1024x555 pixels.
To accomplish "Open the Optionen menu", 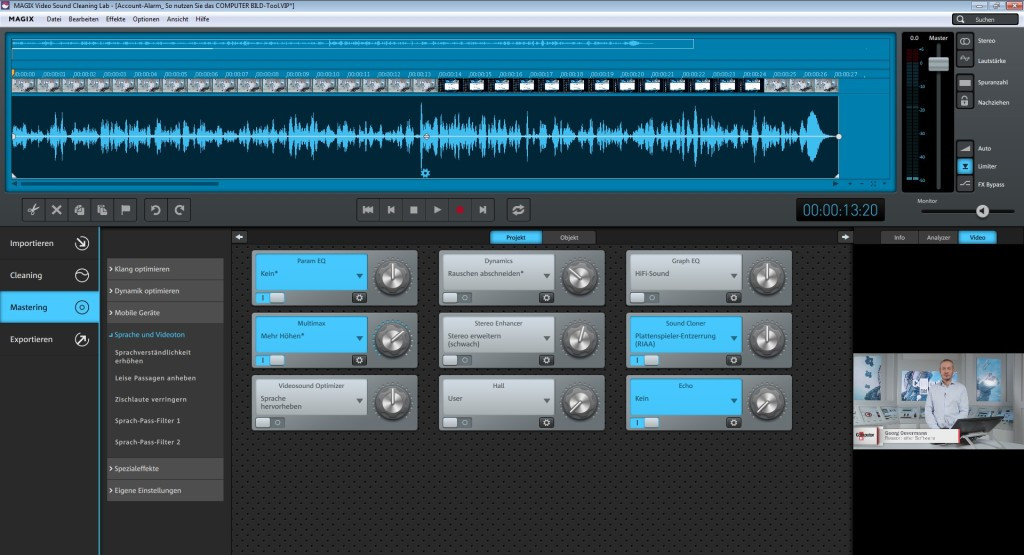I will pos(146,20).
